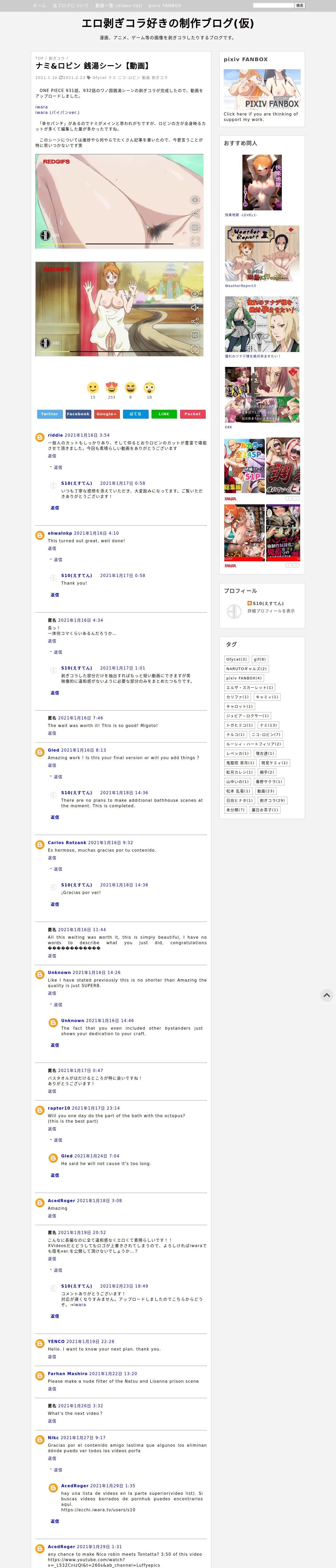Share the post via the LINE button

[164, 414]
